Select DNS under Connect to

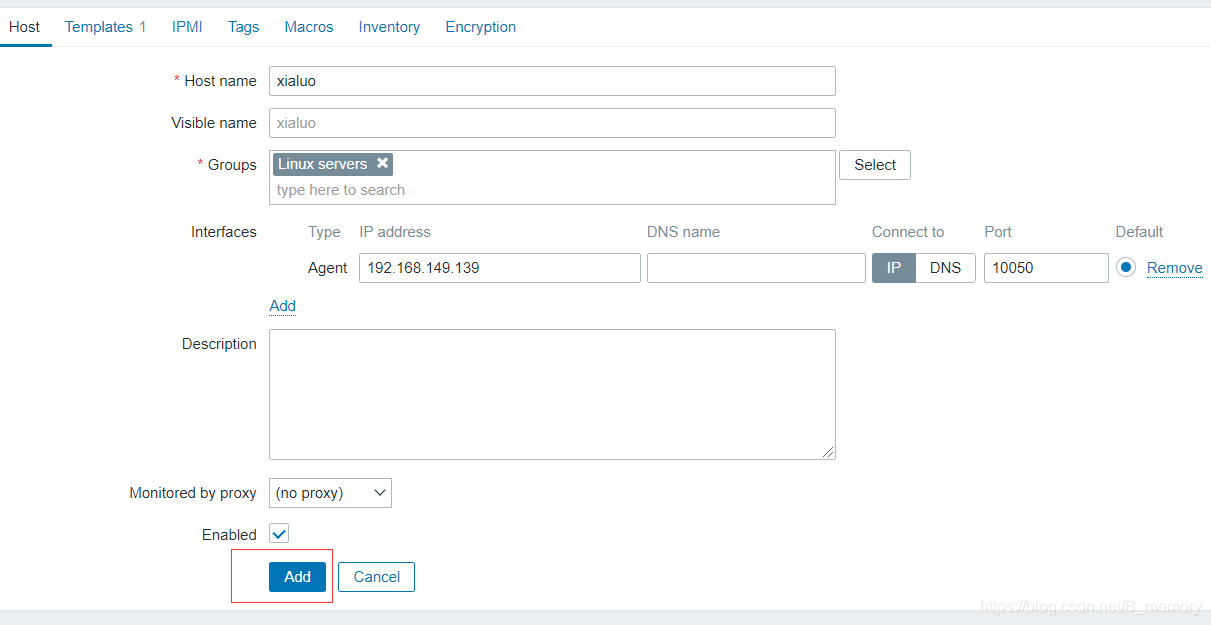pos(945,268)
